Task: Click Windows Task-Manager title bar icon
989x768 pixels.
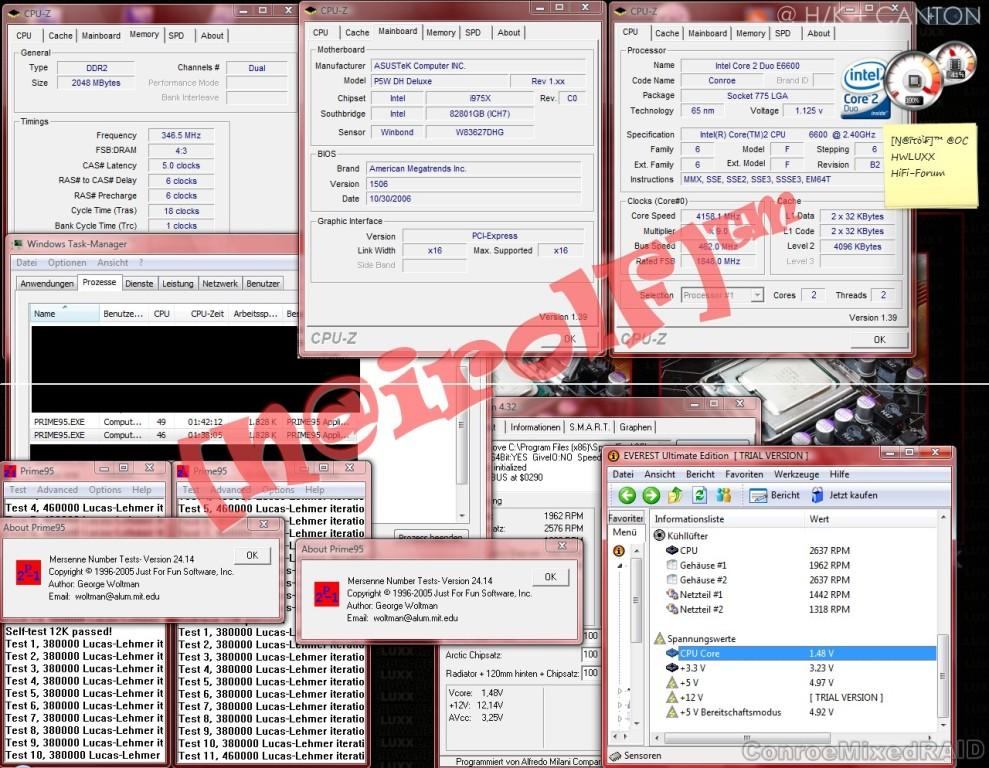Action: [x=18, y=244]
